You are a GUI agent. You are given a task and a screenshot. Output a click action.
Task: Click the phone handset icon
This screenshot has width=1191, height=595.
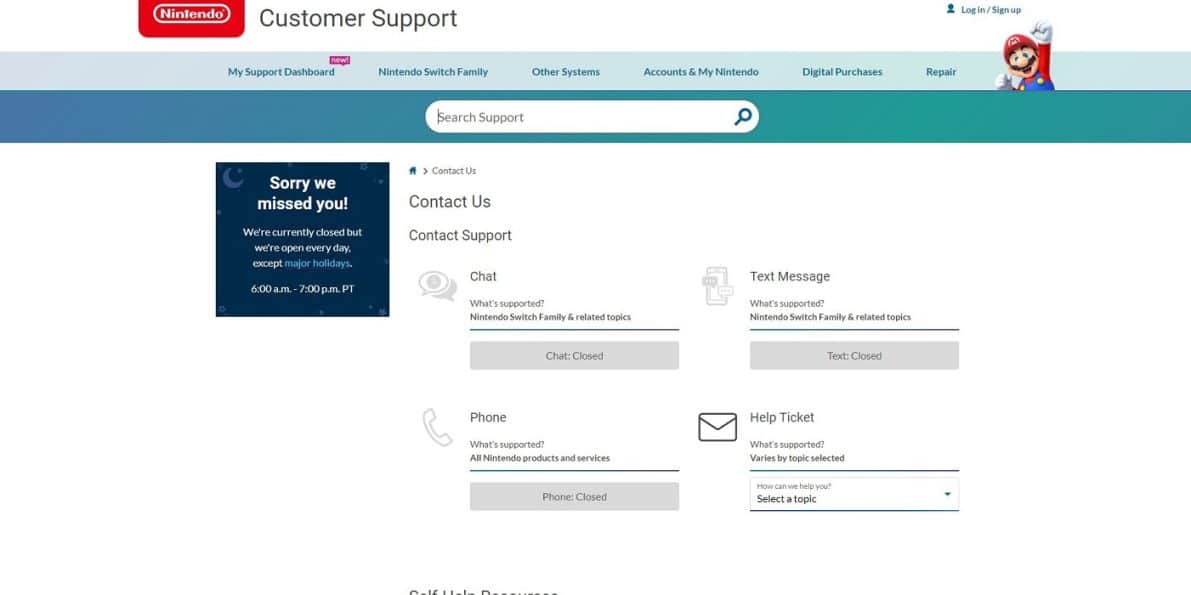point(437,427)
